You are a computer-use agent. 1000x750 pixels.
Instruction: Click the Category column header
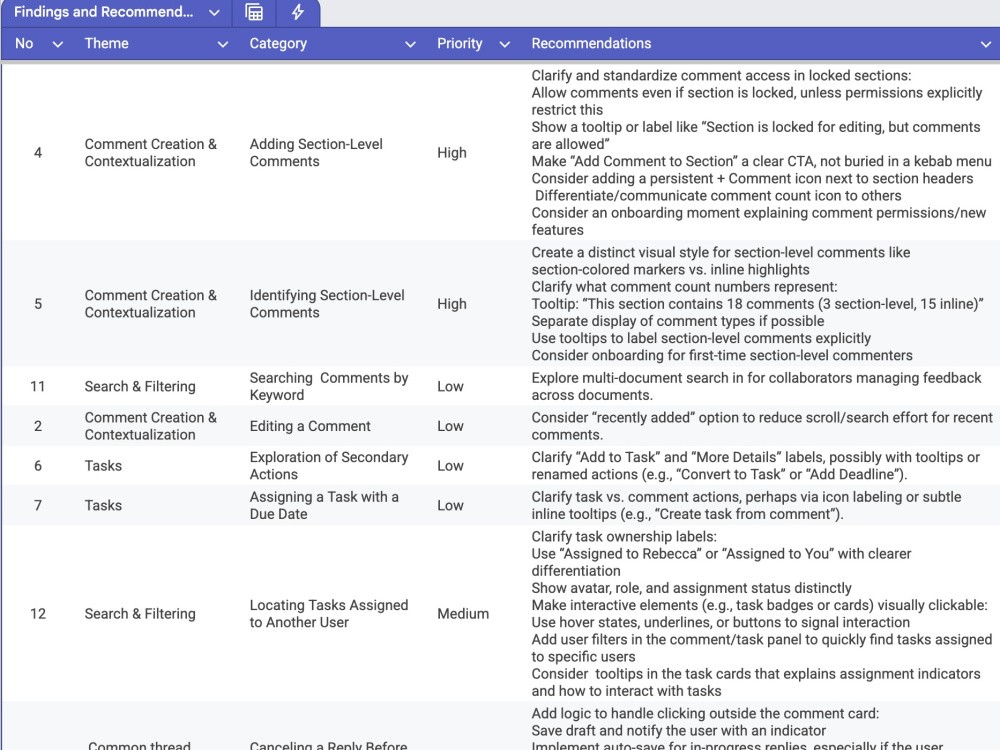click(278, 43)
